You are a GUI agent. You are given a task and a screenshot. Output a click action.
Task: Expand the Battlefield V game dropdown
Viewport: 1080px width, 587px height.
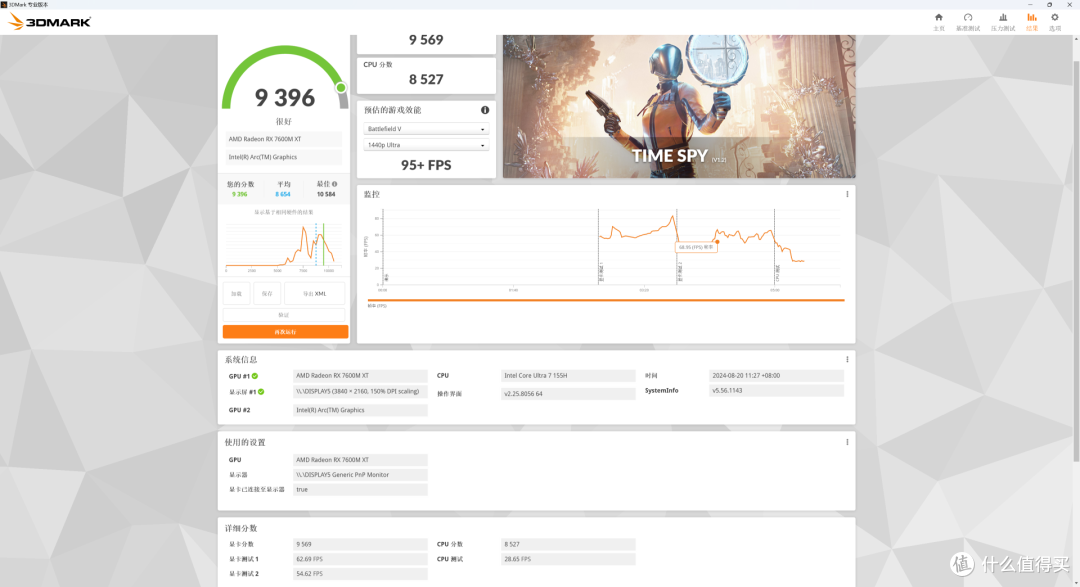click(x=426, y=129)
